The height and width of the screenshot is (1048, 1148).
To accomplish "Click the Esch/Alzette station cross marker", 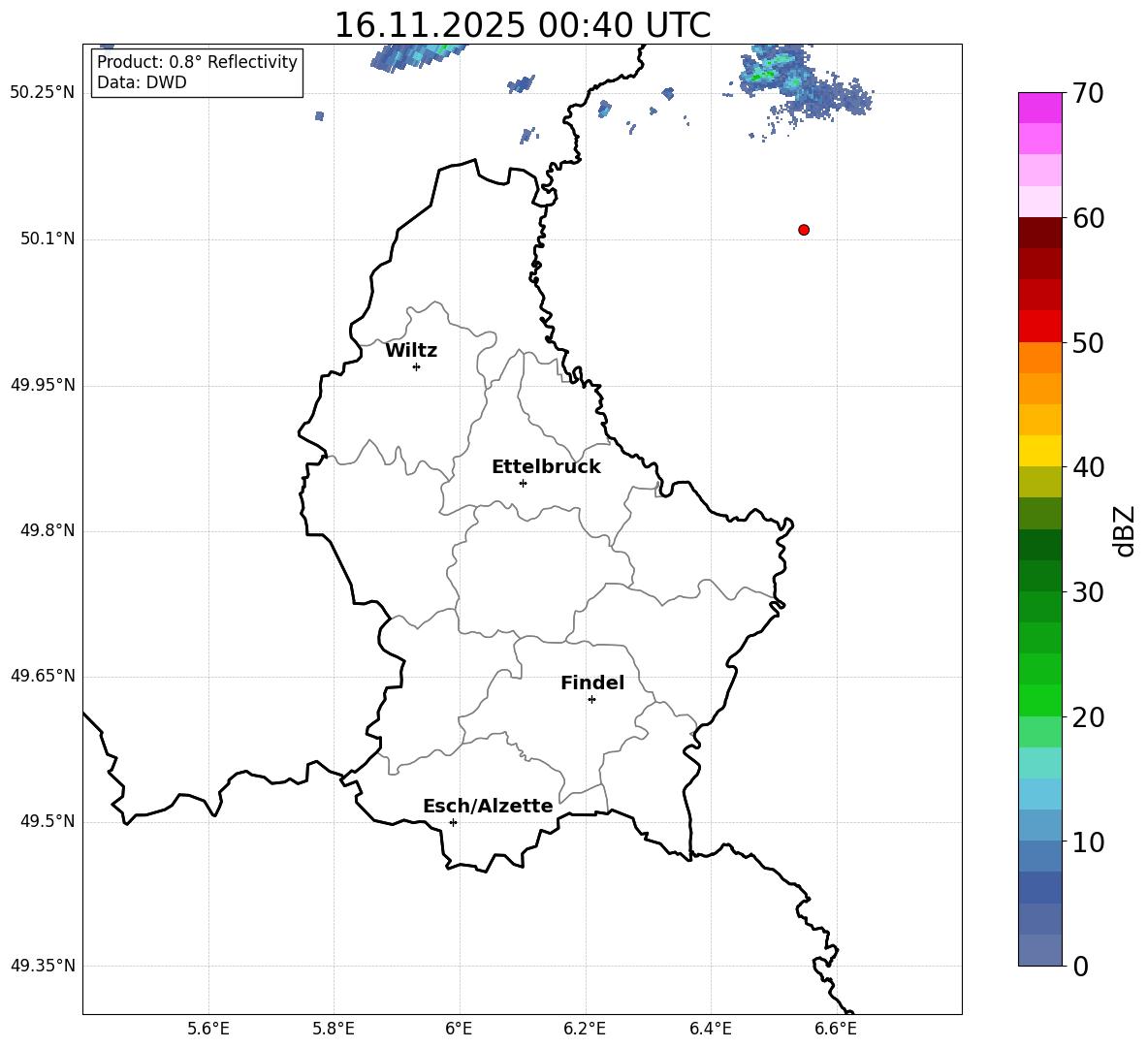I will (x=453, y=822).
